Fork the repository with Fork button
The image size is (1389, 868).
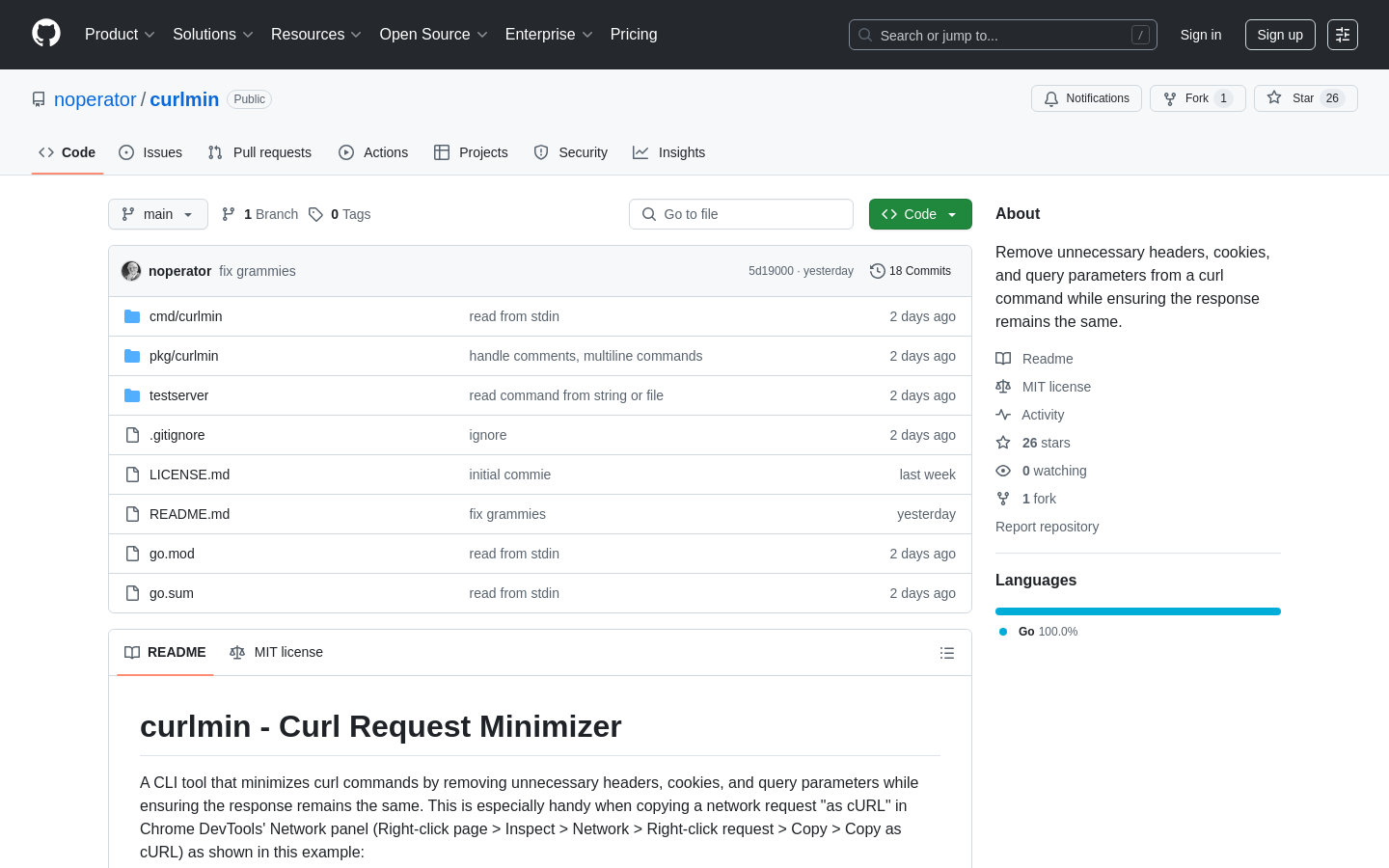coord(1197,98)
